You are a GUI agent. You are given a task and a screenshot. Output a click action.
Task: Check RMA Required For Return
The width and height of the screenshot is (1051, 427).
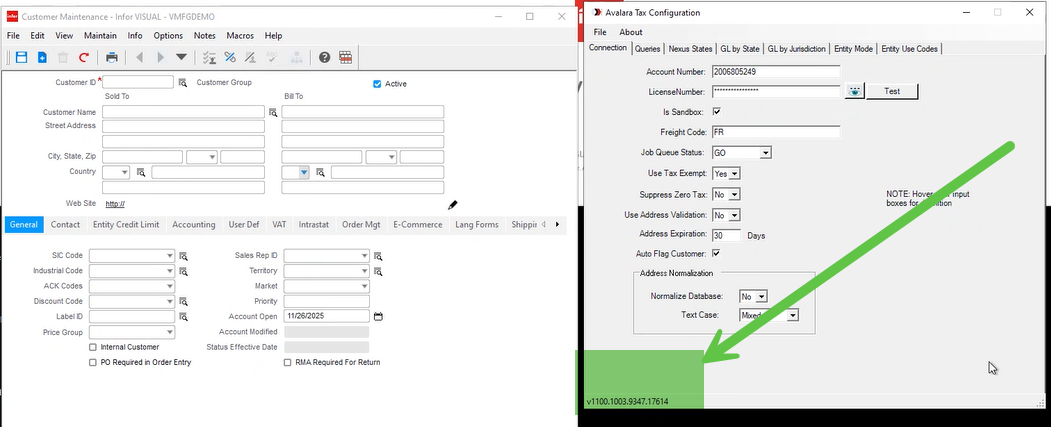[288, 363]
